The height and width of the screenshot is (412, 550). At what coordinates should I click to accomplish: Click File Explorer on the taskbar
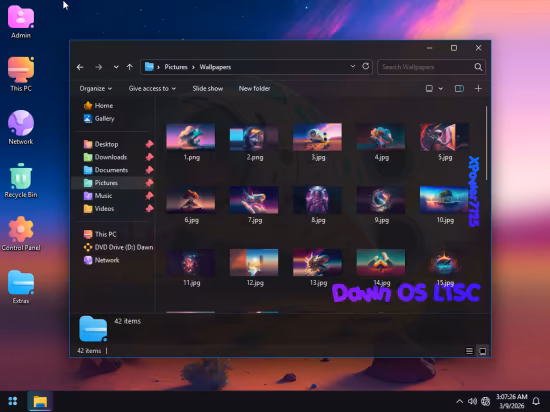point(40,401)
